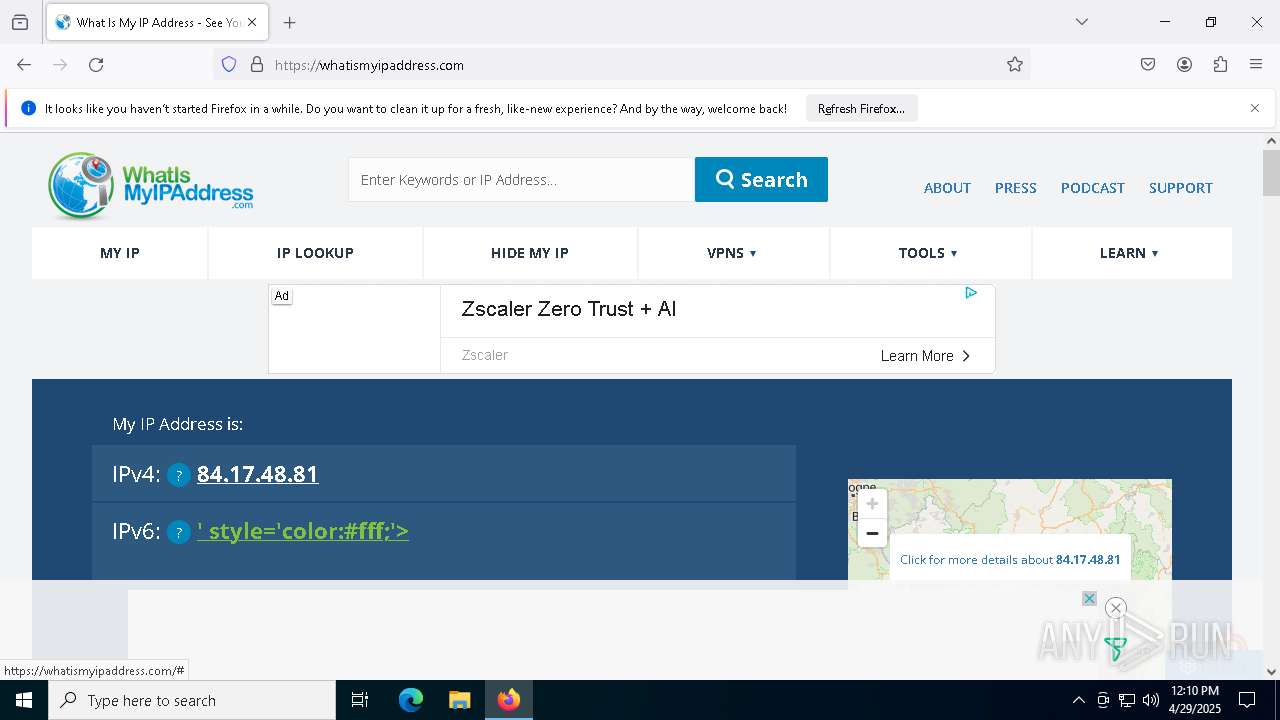Click IPv4 question mark help icon
This screenshot has width=1280, height=720.
point(178,475)
